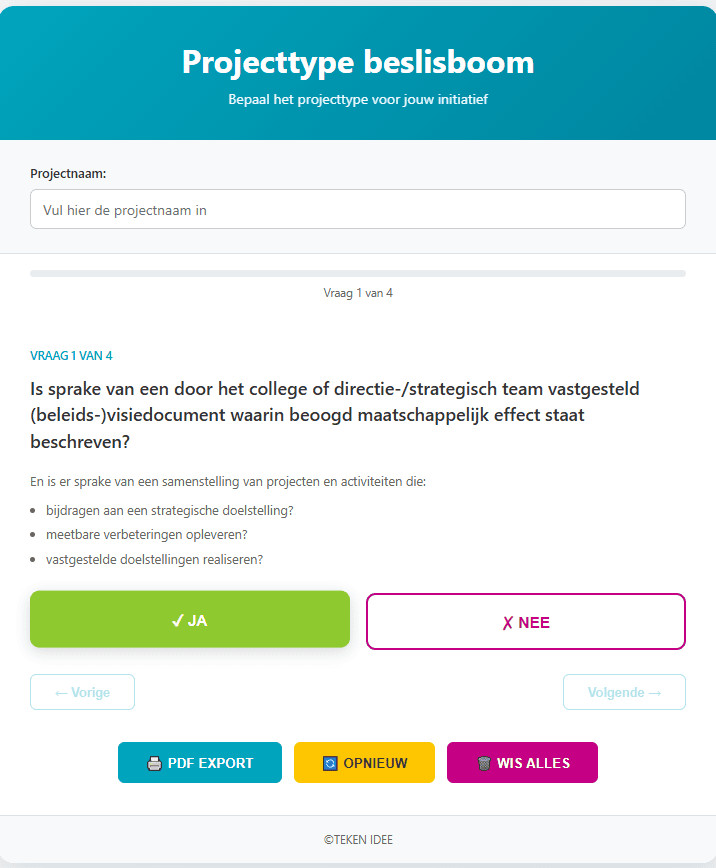Click the trash icon on WIS ALLES button

coord(482,762)
